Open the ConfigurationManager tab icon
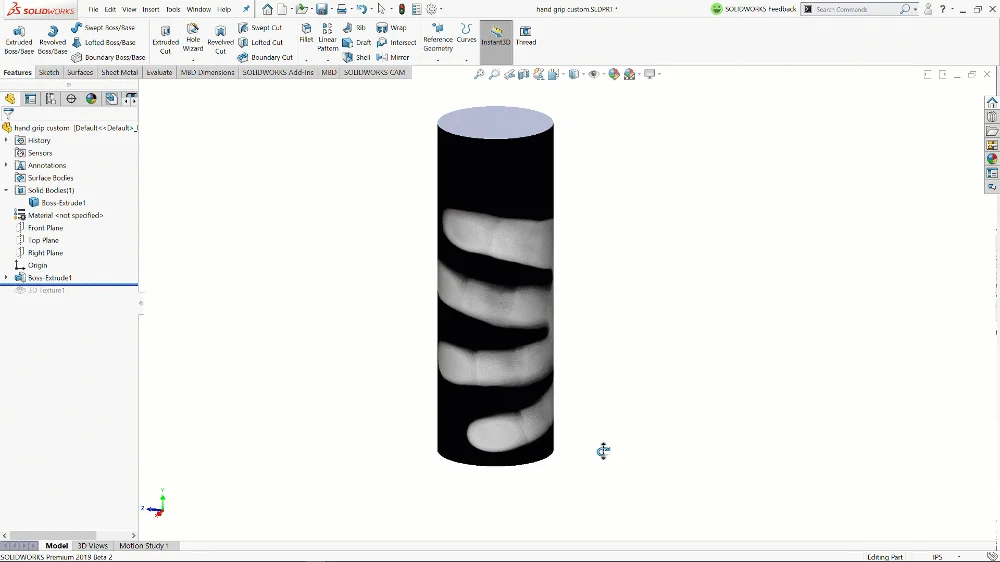 point(51,99)
